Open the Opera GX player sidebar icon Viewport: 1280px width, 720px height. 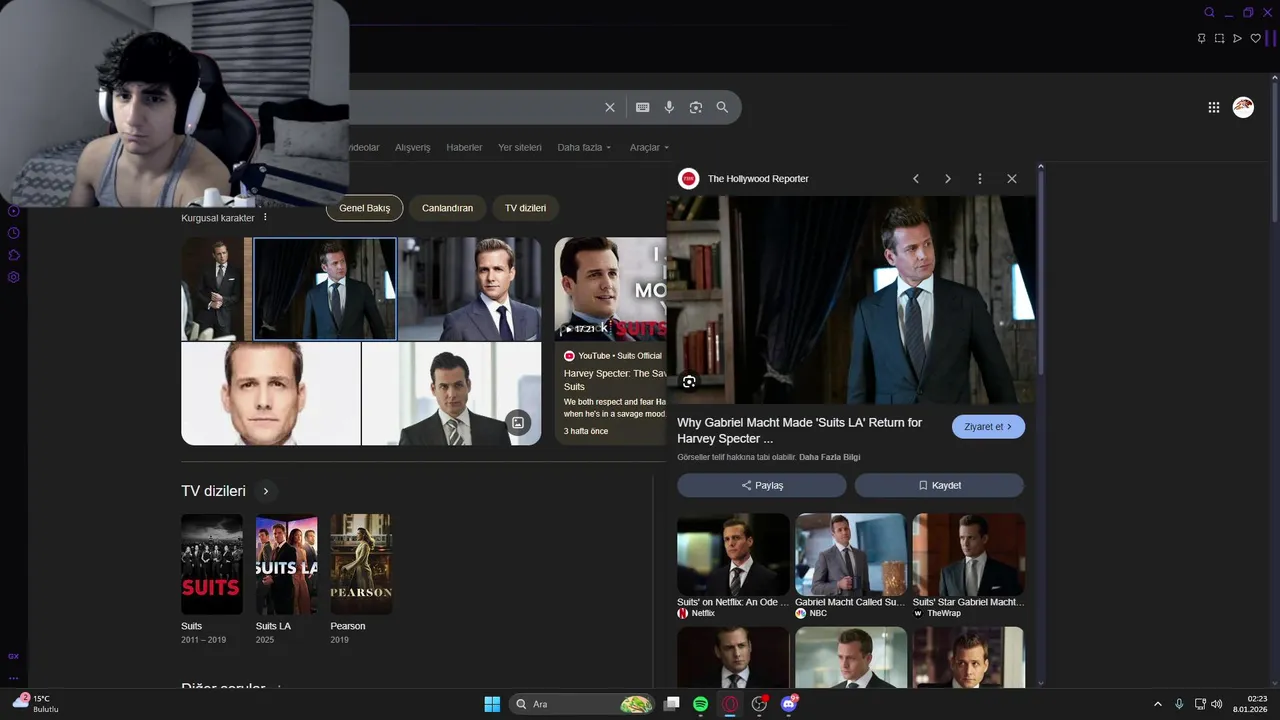[x=14, y=211]
